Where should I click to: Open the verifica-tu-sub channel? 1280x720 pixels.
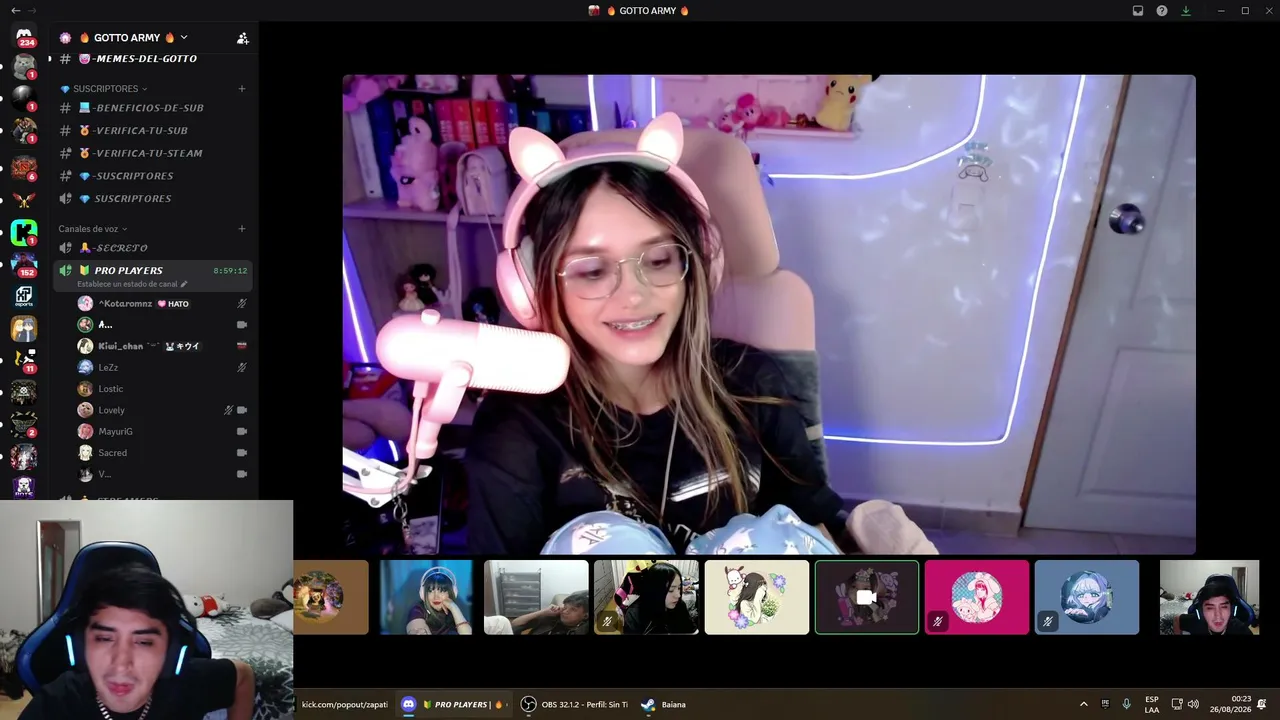coord(153,131)
